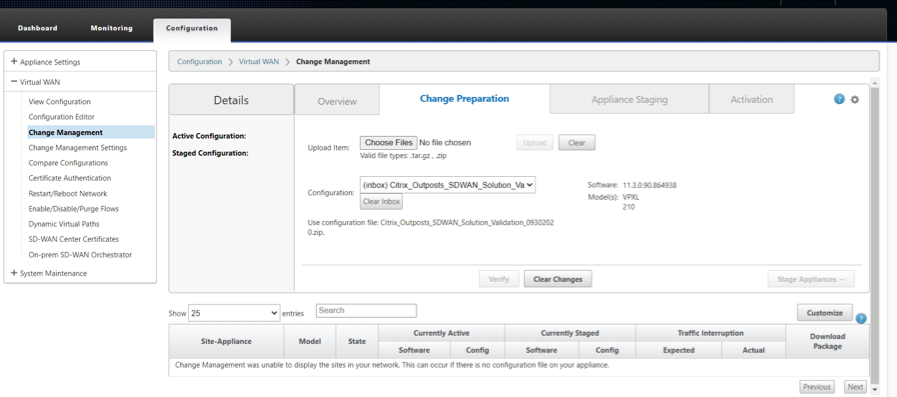
Task: Click the Change Management breadcrumb text
Action: click(x=333, y=61)
